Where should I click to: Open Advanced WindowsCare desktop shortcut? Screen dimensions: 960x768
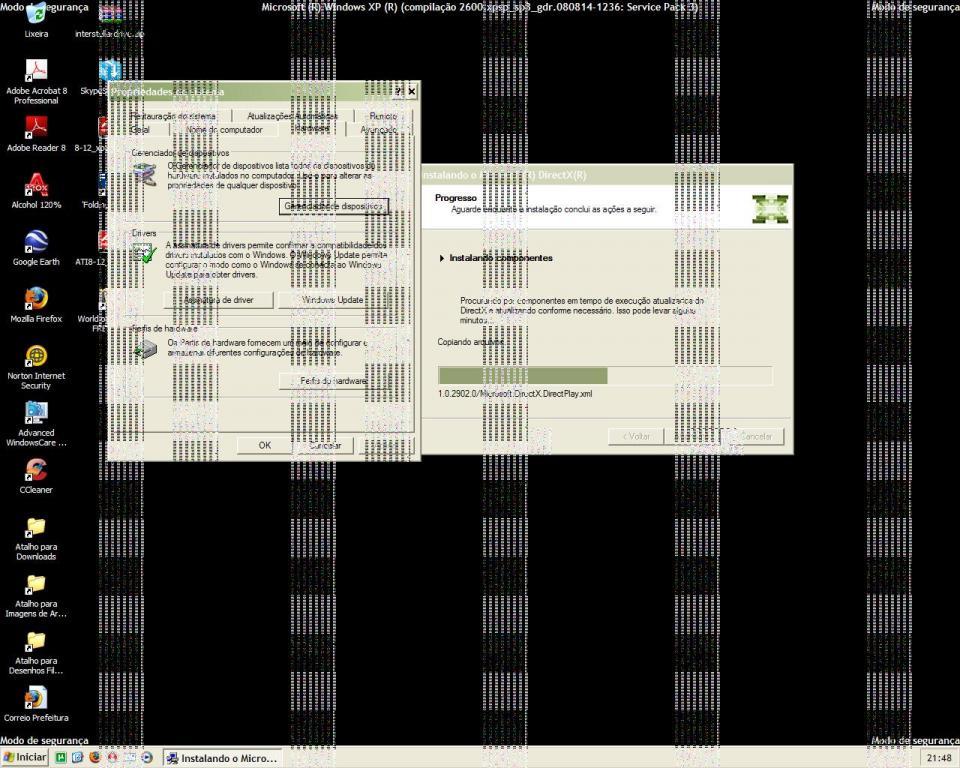pos(36,423)
